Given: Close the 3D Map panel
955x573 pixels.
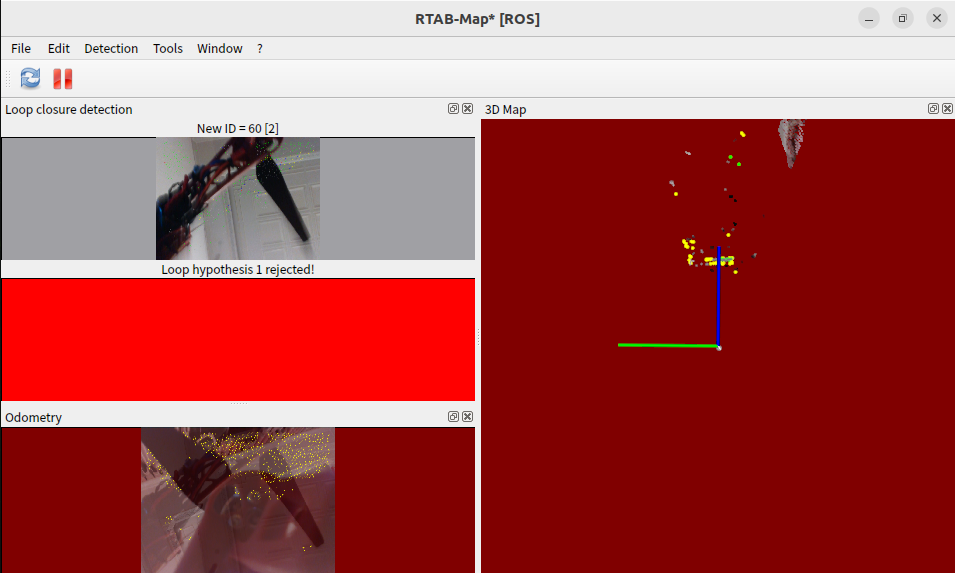Looking at the screenshot, I should click(x=947, y=108).
